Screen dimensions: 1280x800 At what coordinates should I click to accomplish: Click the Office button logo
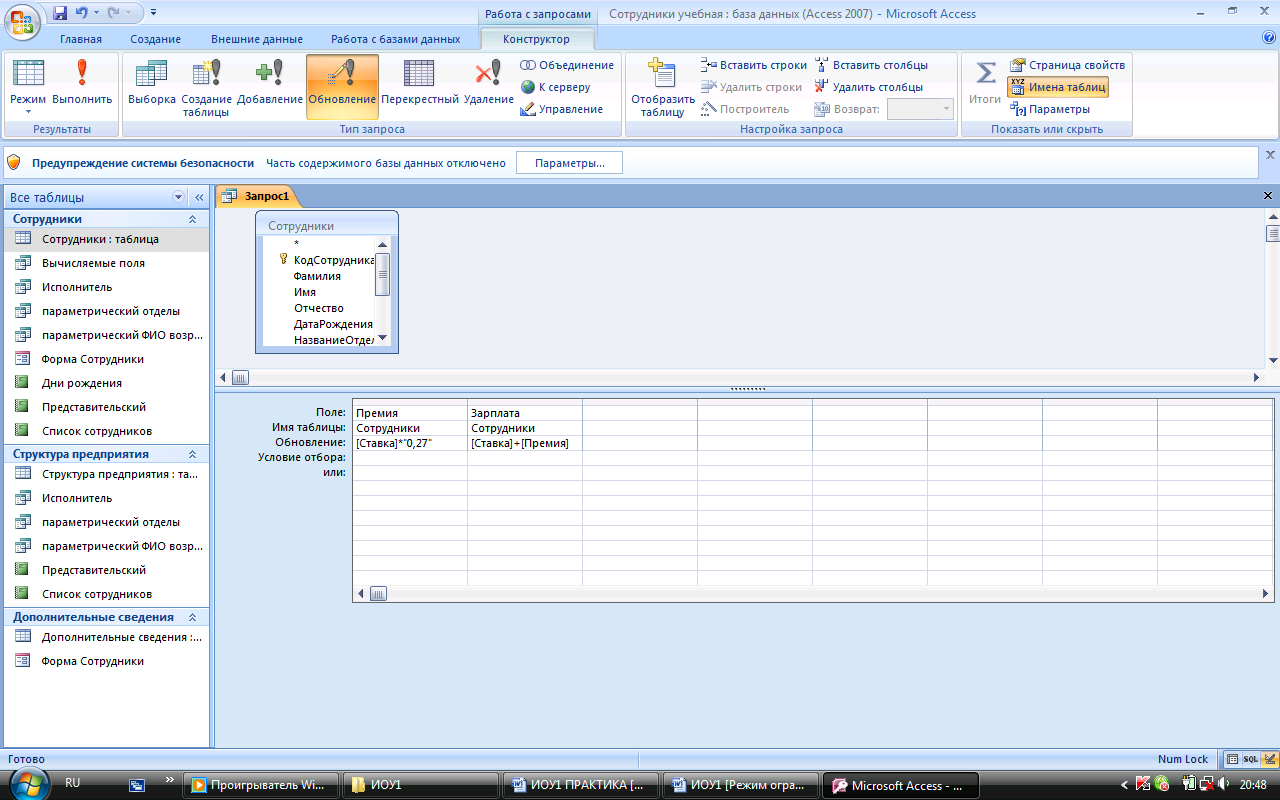click(23, 19)
